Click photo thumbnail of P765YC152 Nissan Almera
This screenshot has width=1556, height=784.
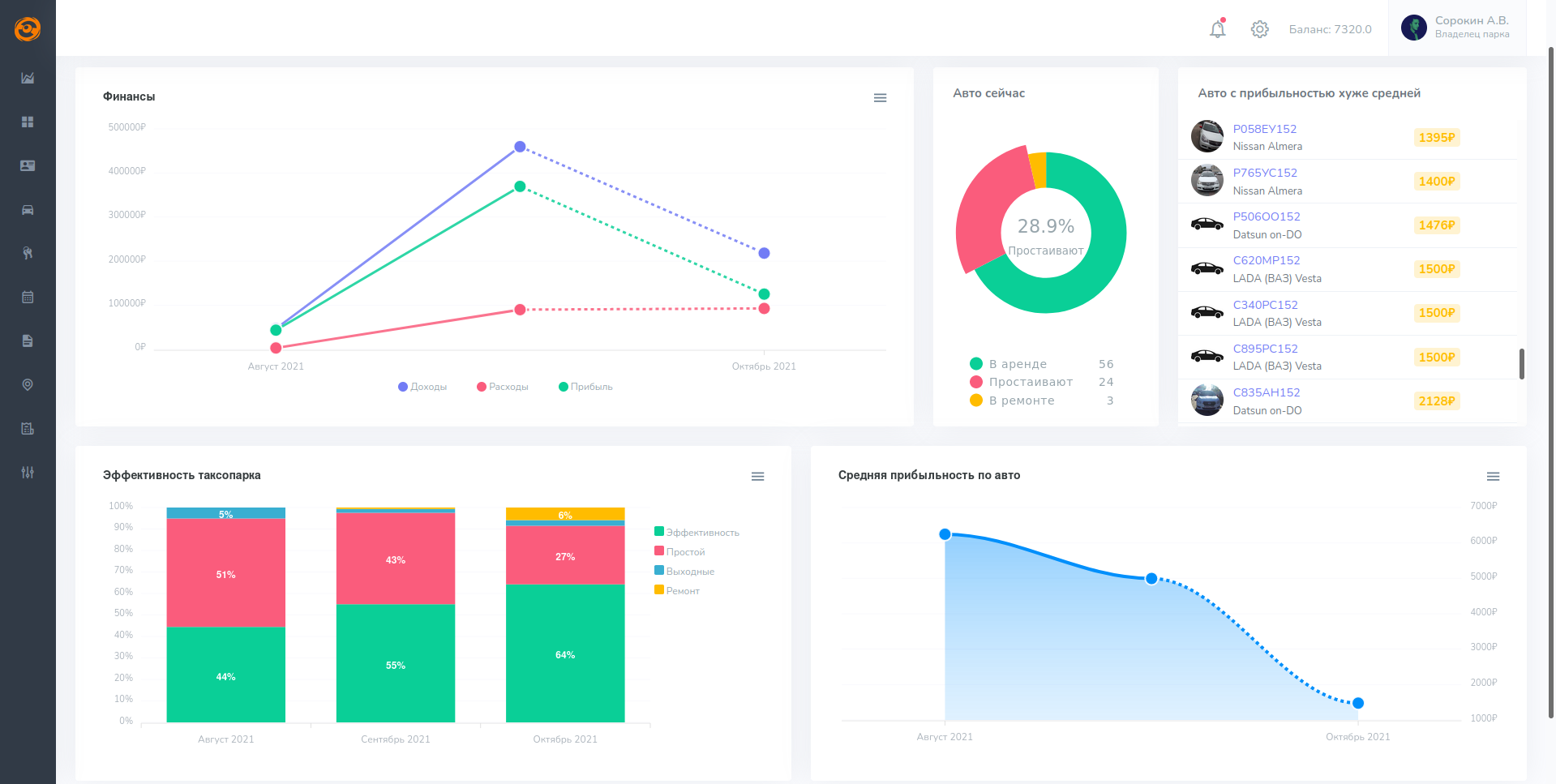coord(1207,180)
